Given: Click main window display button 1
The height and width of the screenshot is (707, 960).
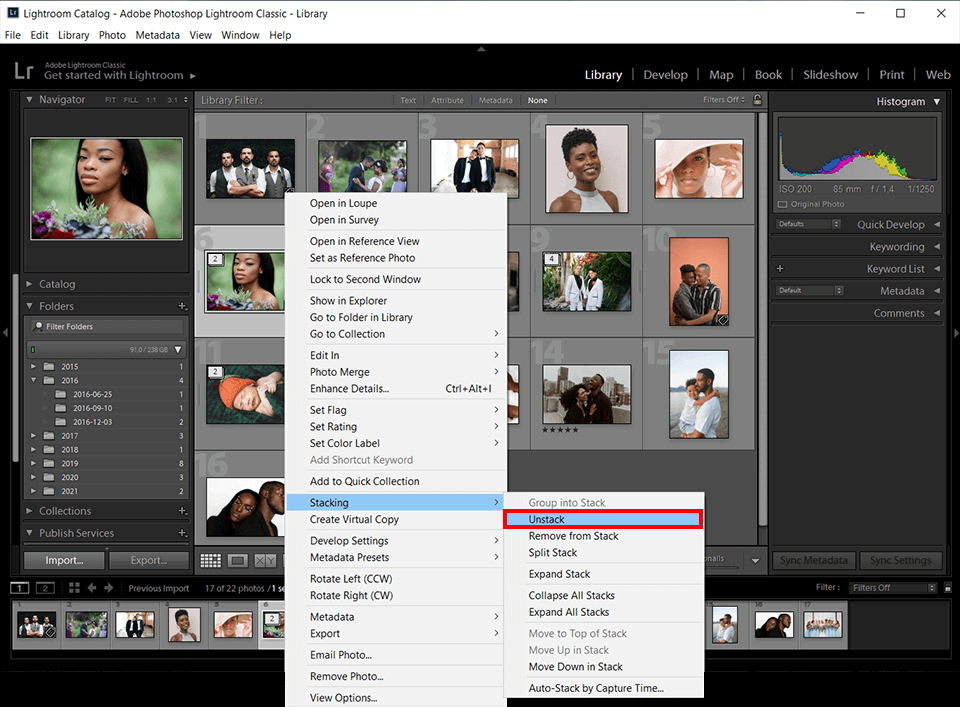Looking at the screenshot, I should (x=20, y=588).
